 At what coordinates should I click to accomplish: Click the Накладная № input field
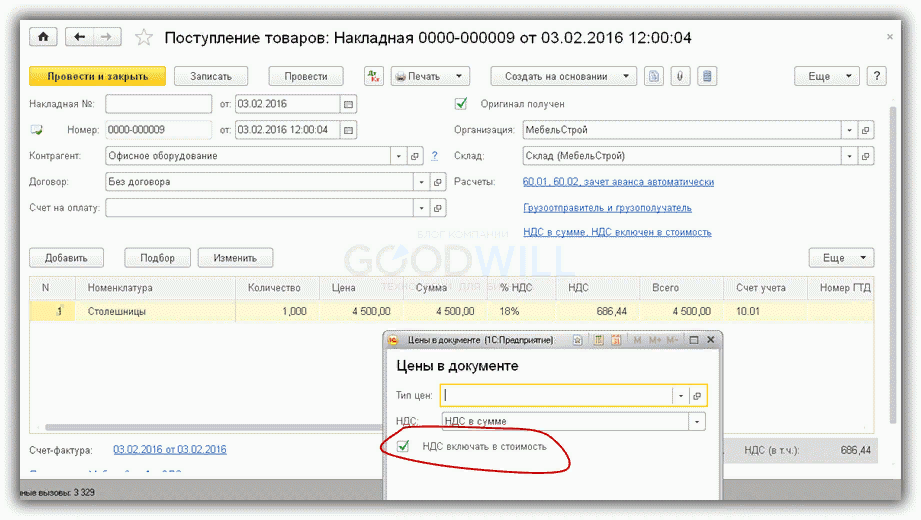click(159, 104)
